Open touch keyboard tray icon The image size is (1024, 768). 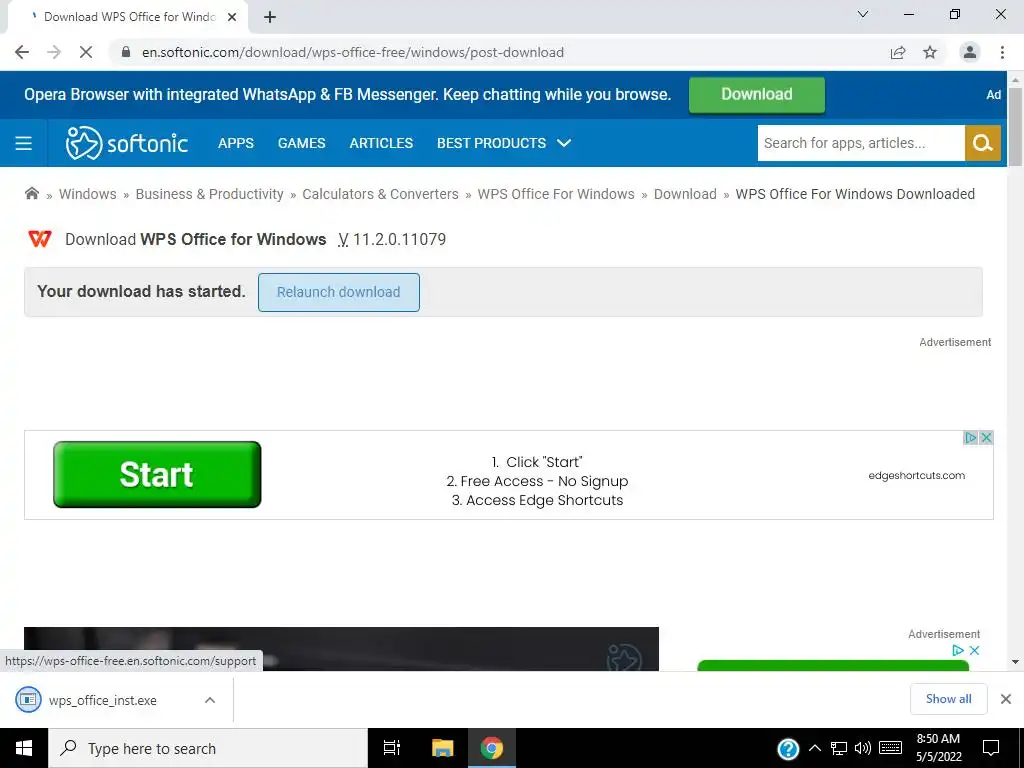(x=891, y=748)
